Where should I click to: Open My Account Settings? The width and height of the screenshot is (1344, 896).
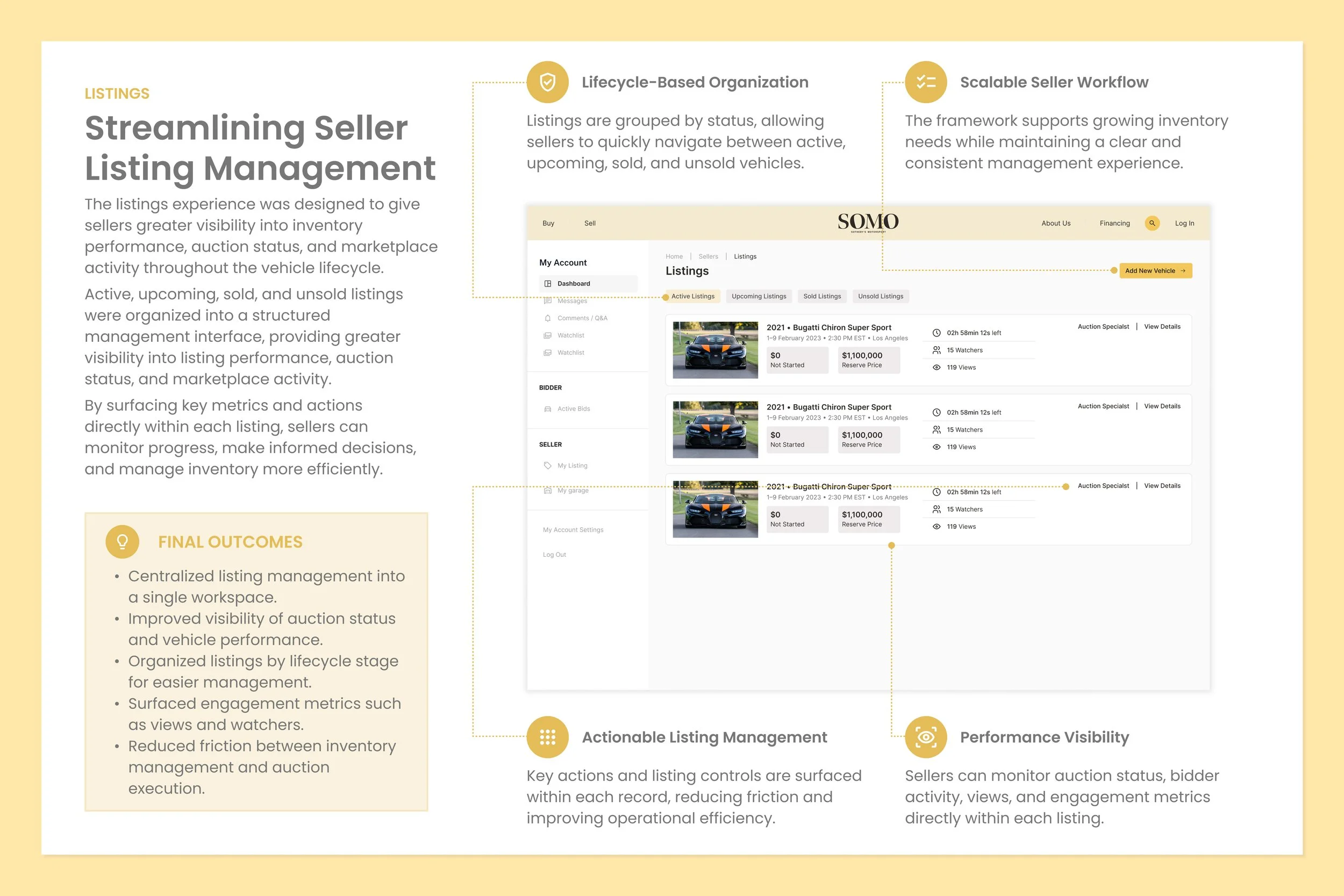tap(573, 531)
